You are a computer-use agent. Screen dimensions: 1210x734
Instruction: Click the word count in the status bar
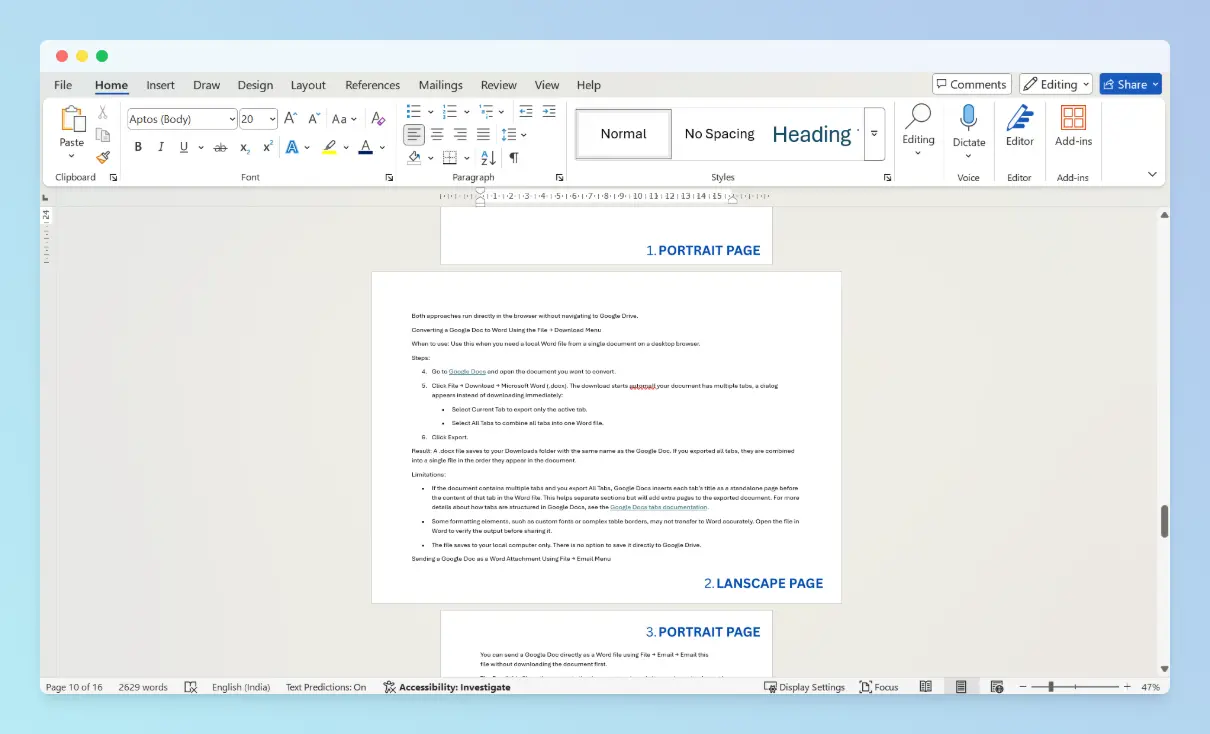point(143,687)
